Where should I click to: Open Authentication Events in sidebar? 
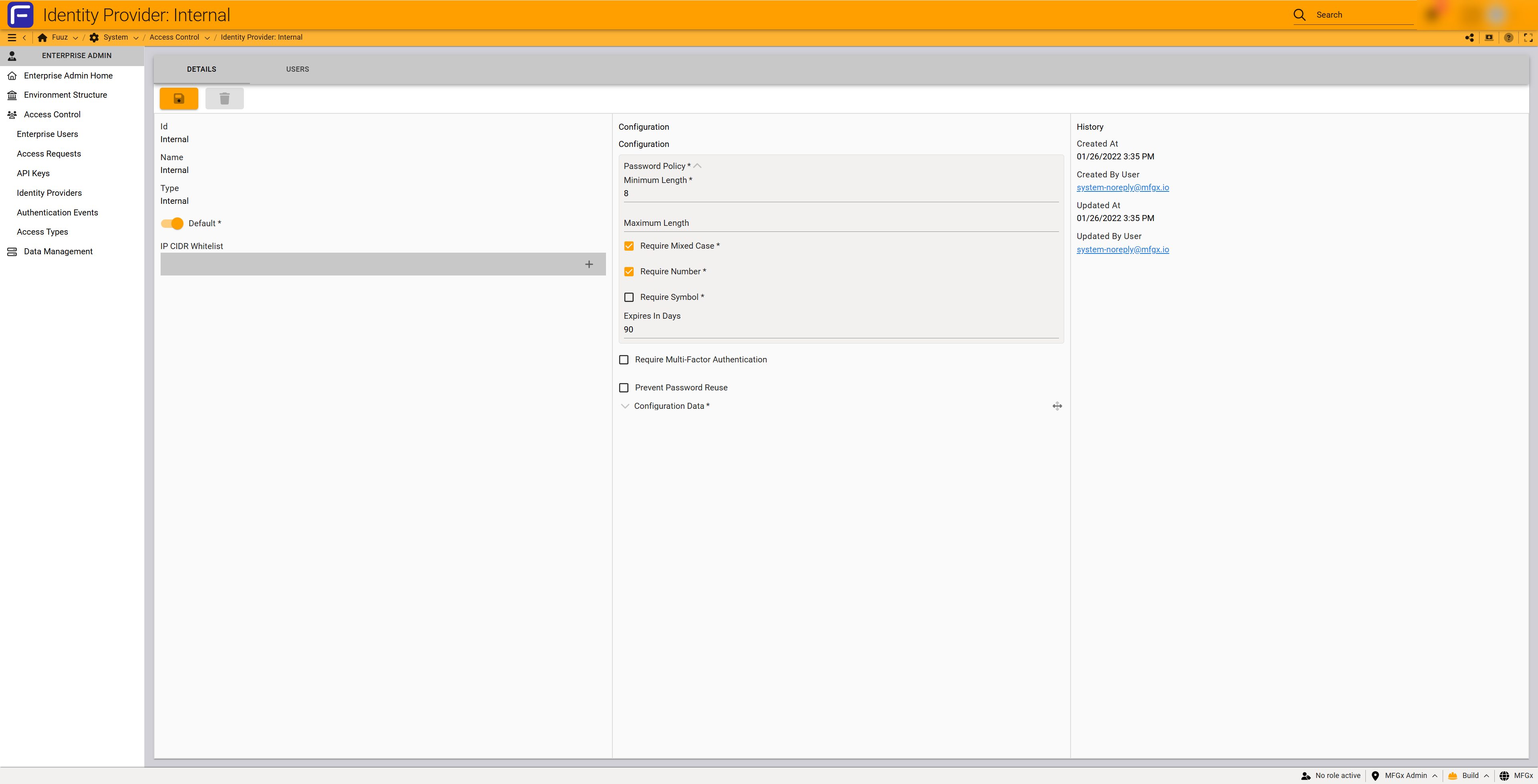pyautogui.click(x=57, y=213)
